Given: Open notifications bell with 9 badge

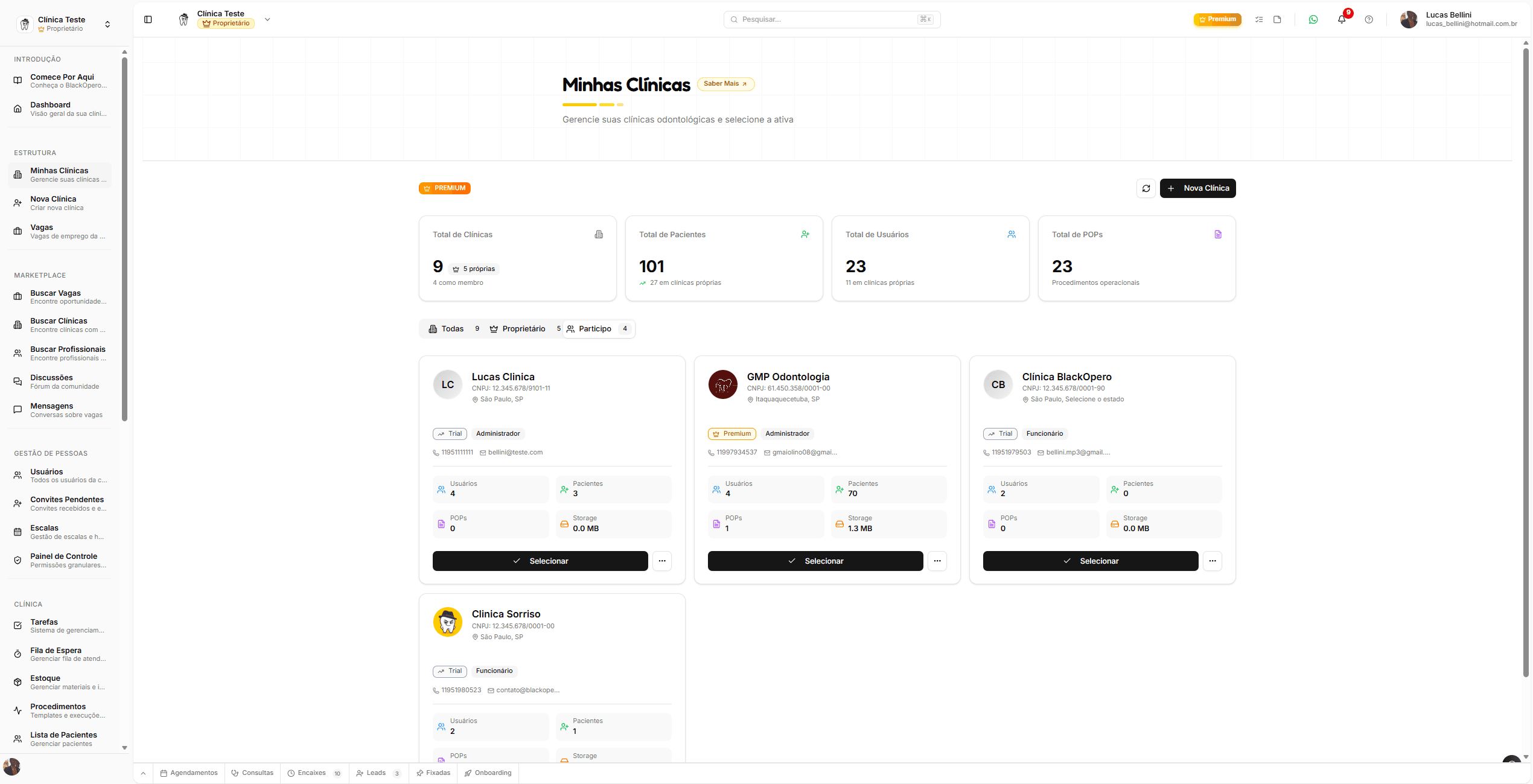Looking at the screenshot, I should (1342, 19).
